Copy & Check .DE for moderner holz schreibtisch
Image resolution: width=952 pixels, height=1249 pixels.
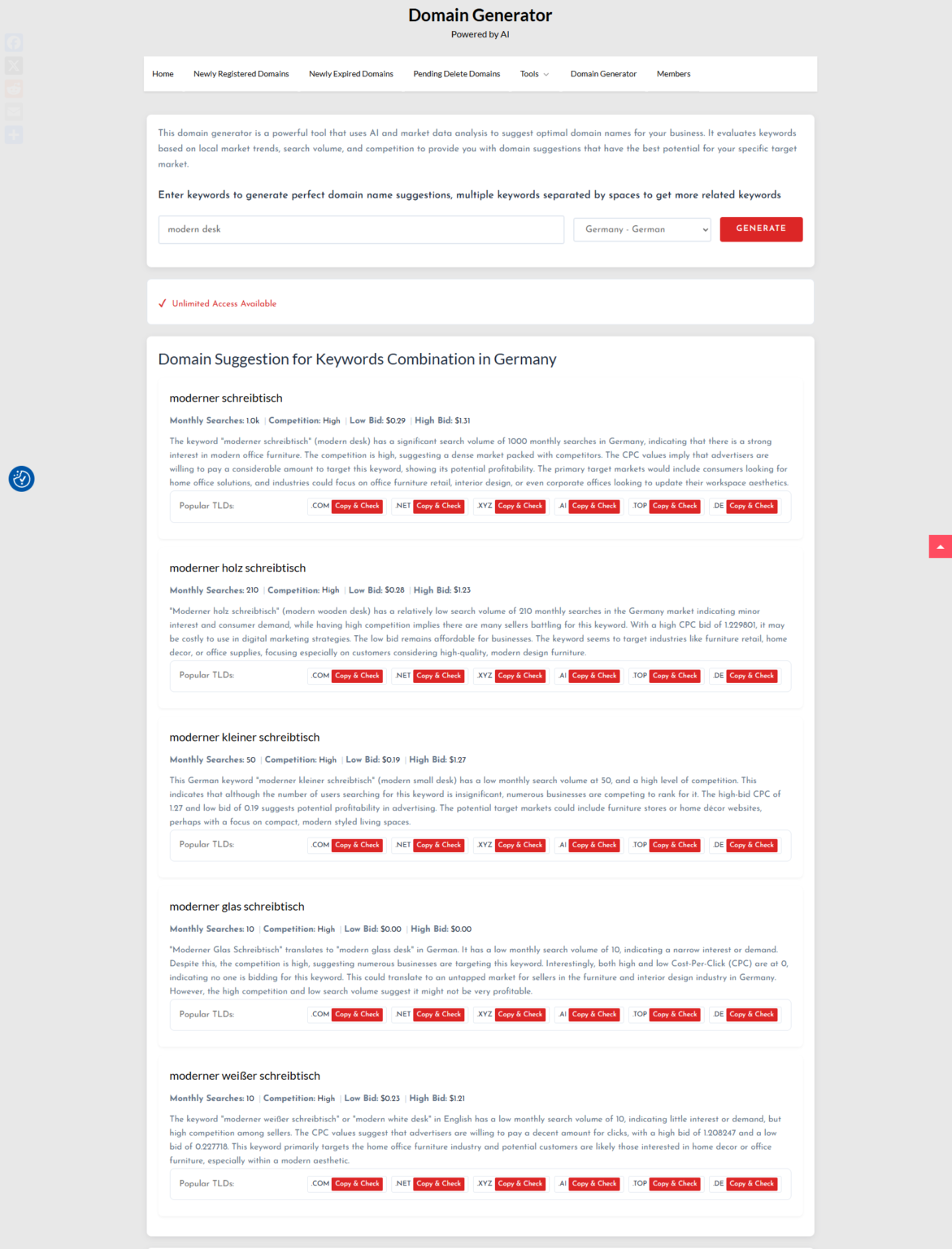751,676
